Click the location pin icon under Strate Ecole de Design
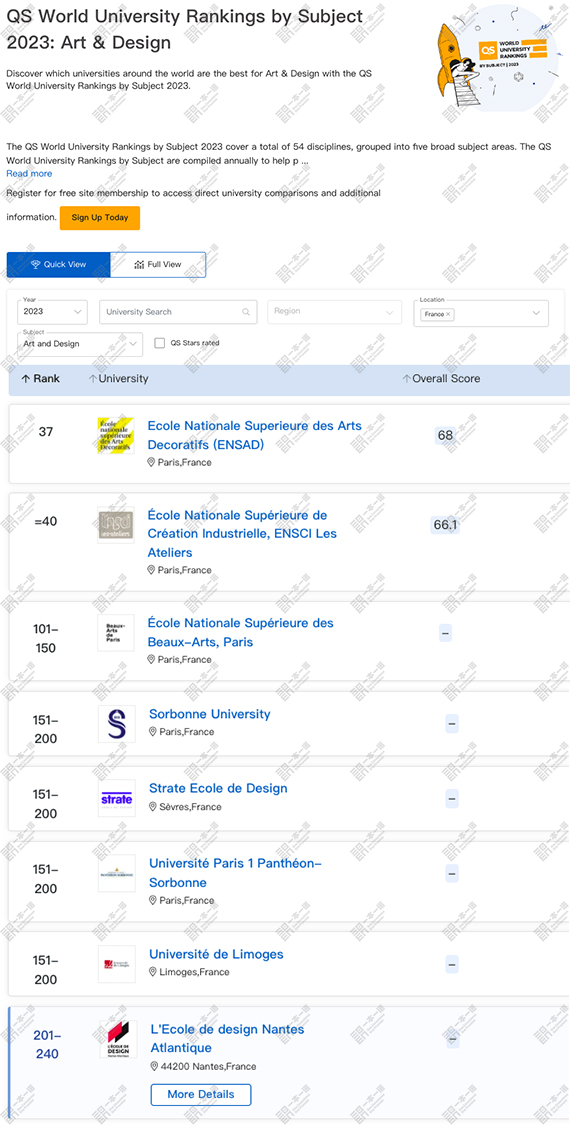The image size is (570, 1128). click(153, 806)
